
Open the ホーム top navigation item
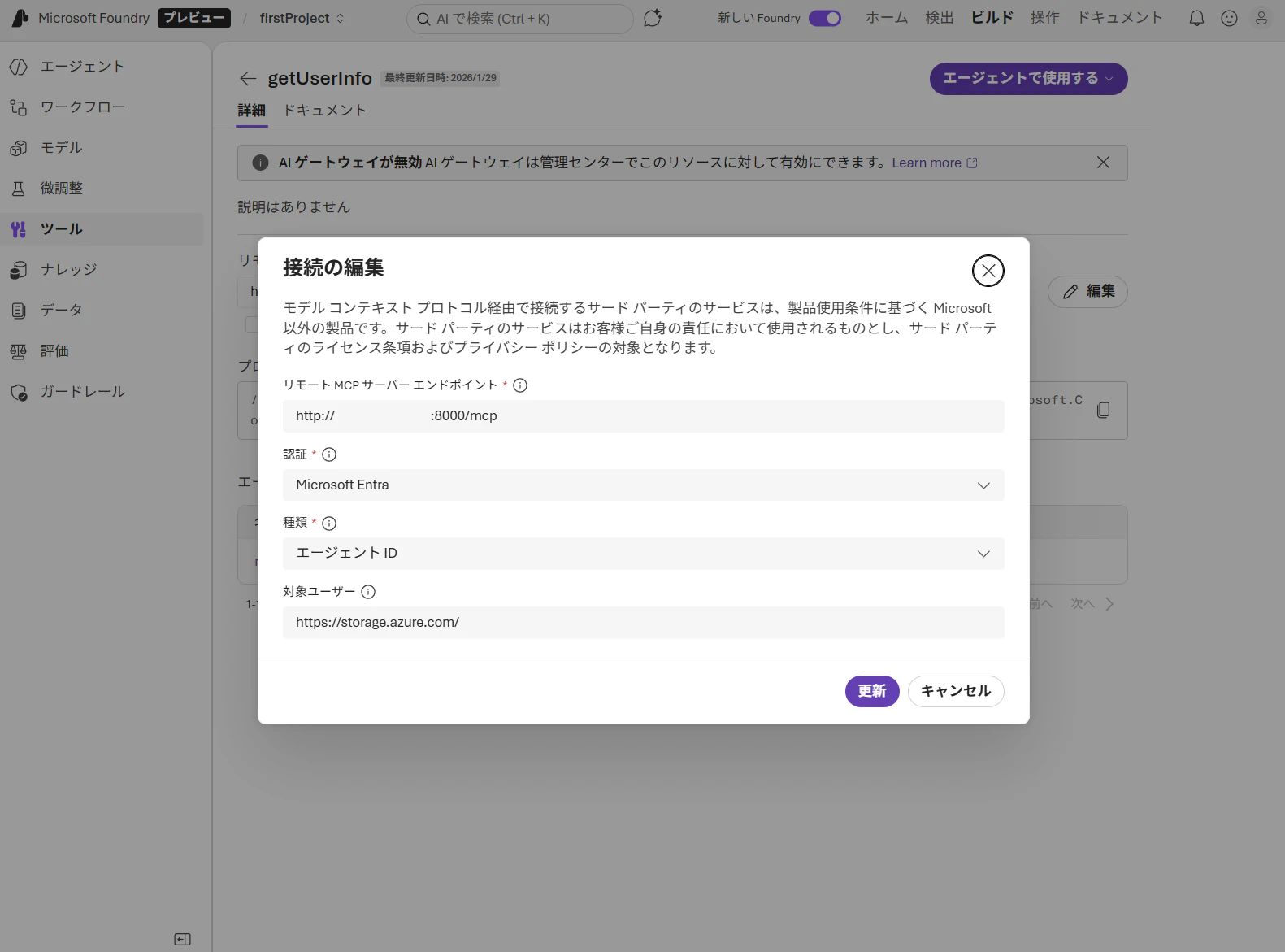click(887, 18)
